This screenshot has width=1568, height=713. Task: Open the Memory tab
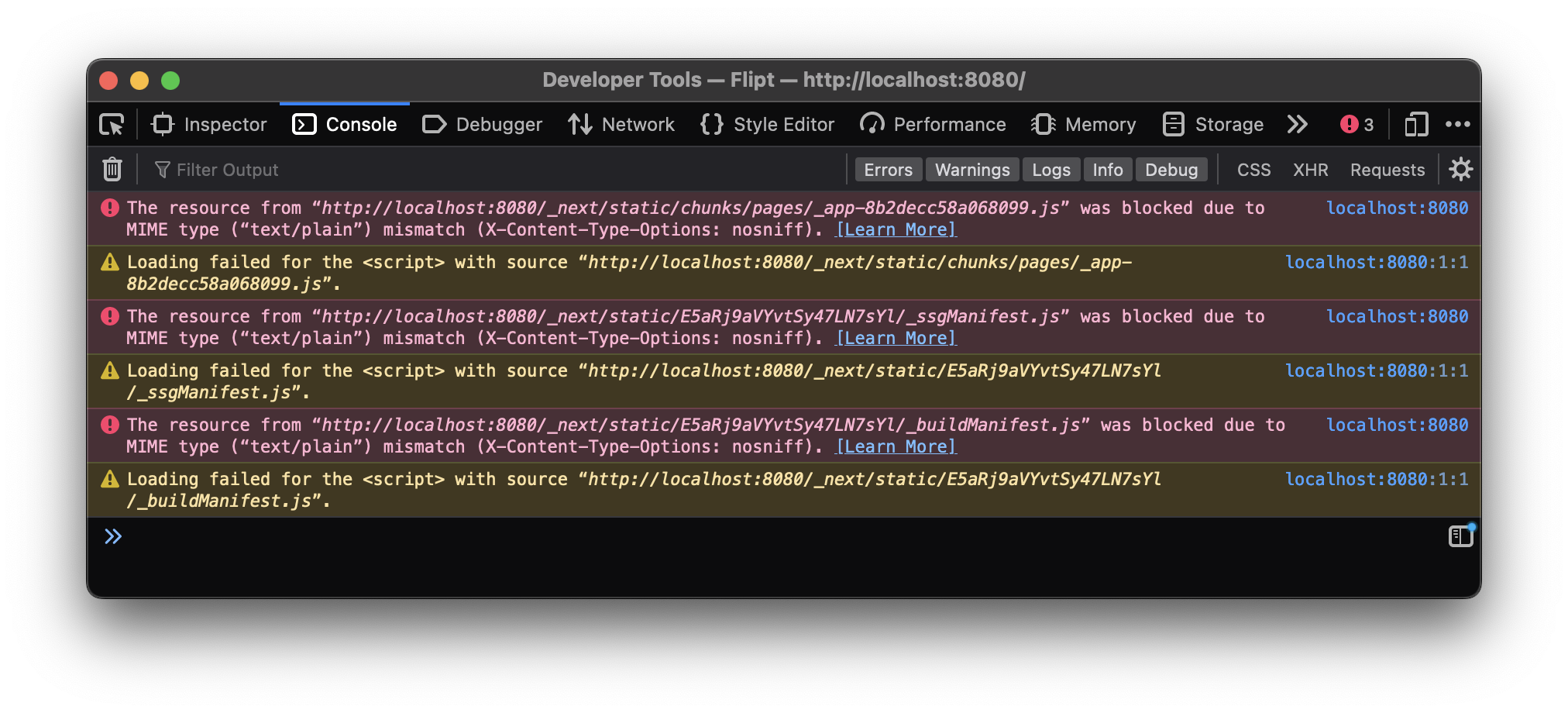pyautogui.click(x=1083, y=125)
